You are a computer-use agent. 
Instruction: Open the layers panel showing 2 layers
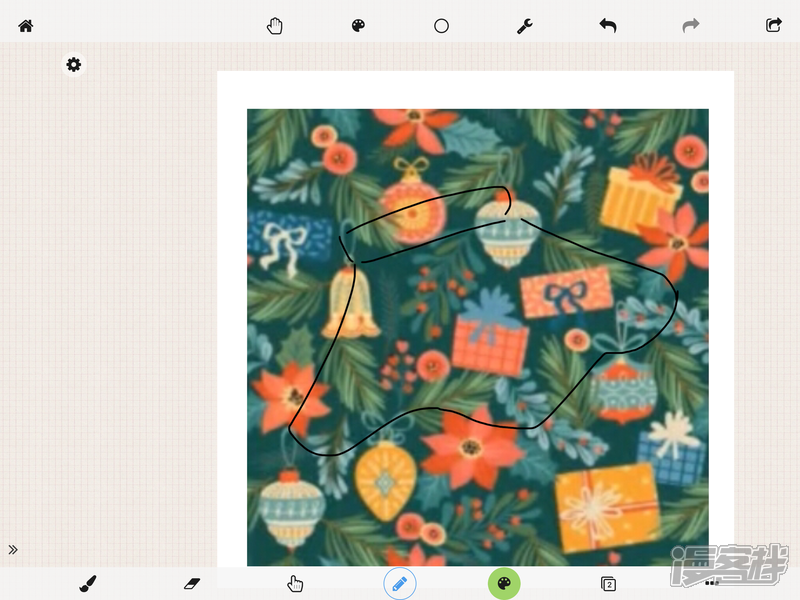coord(608,583)
